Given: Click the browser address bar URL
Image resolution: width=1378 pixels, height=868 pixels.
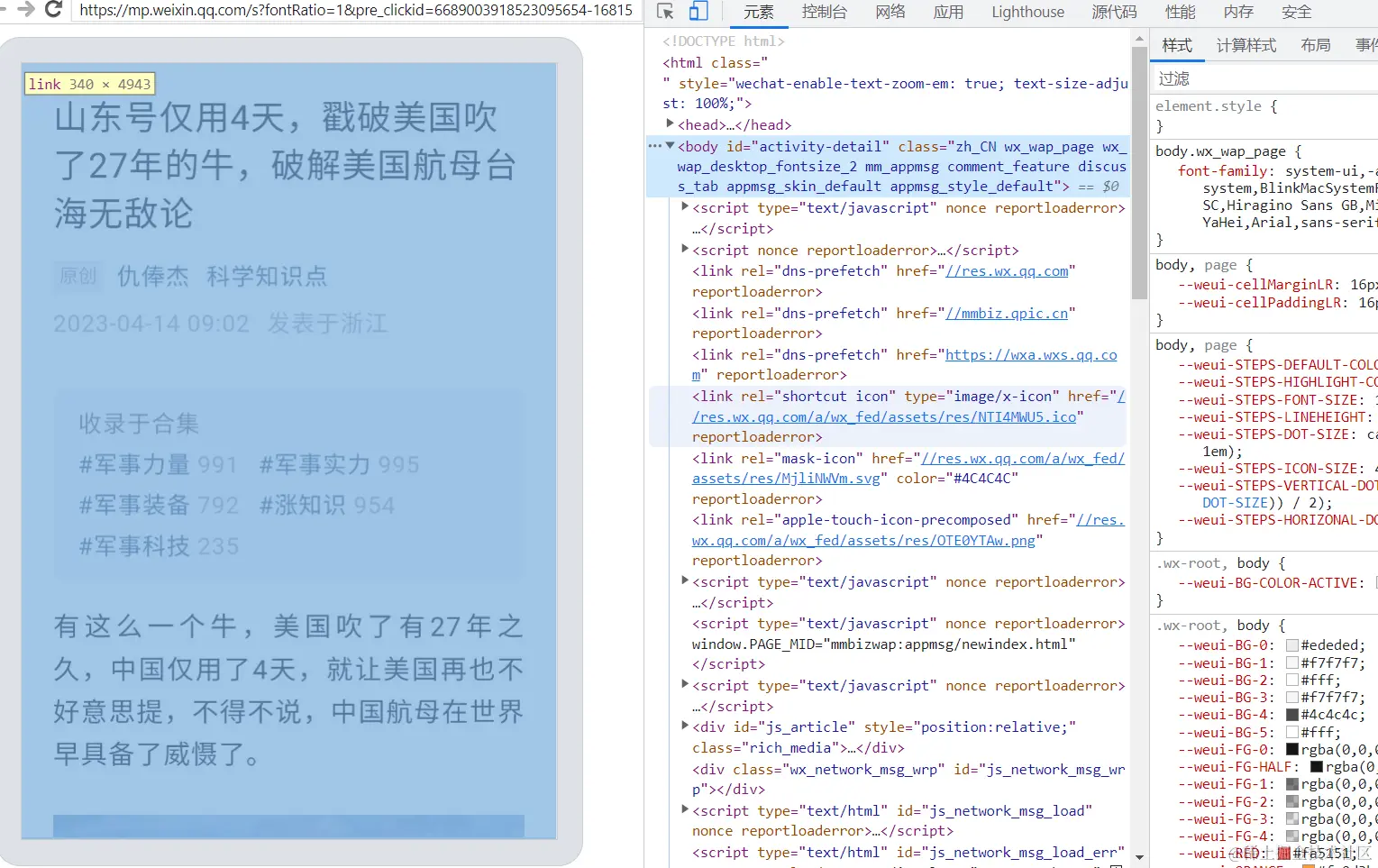Looking at the screenshot, I should coord(356,10).
